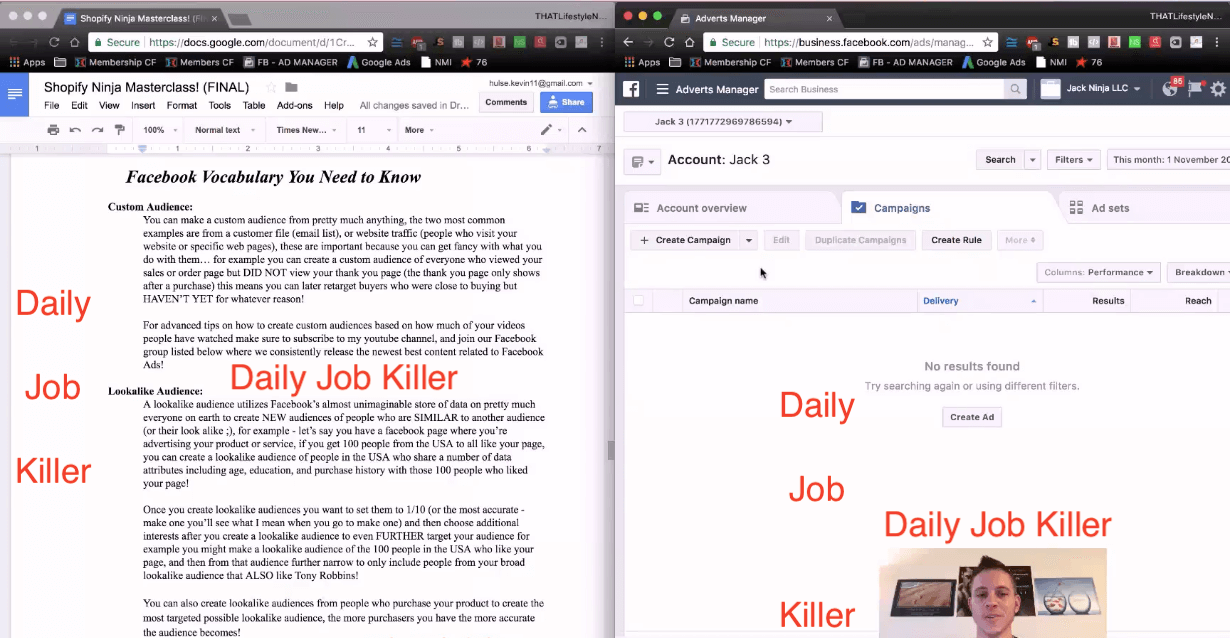
Task: Click the Search button beside Filters
Action: (1000, 160)
